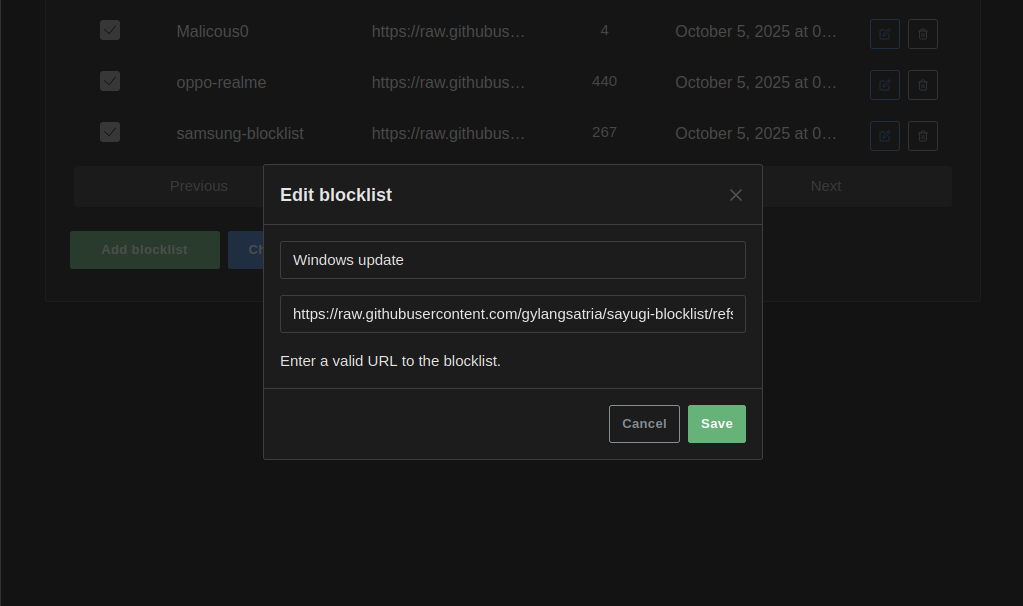This screenshot has height=606, width=1023.
Task: Delete the Malicous0 blocklist entry
Action: pos(922,34)
